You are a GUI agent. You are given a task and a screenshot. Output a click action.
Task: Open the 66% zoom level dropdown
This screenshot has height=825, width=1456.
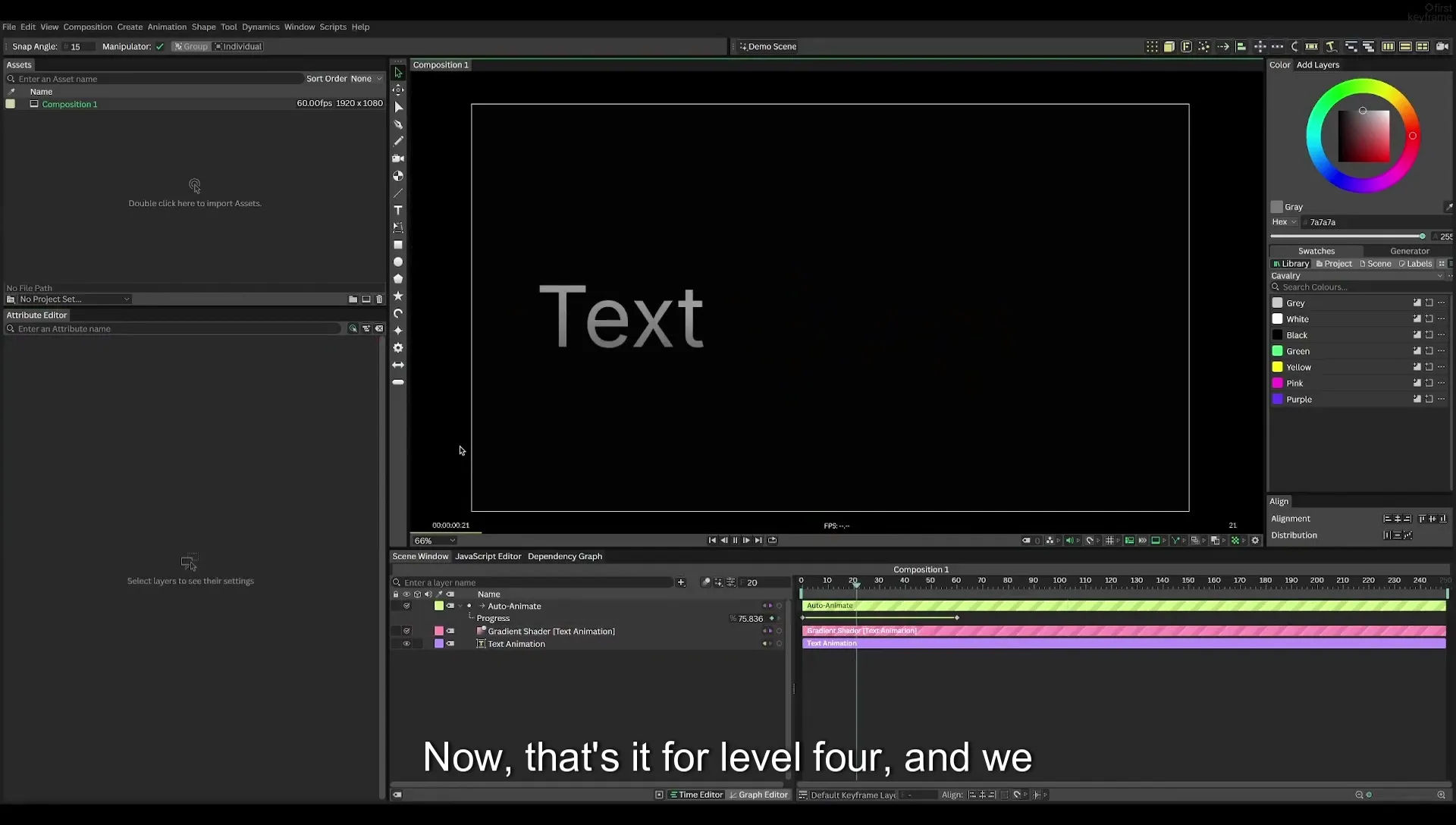pos(435,541)
